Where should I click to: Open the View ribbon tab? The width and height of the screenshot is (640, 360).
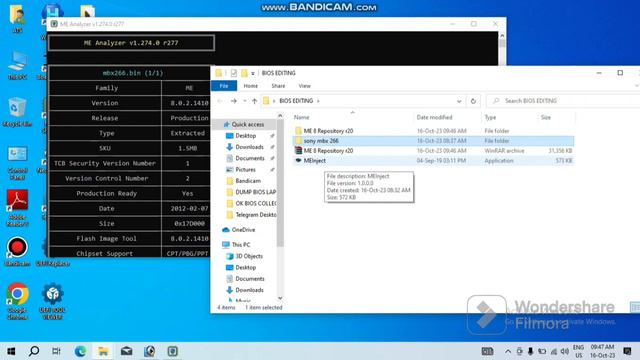click(304, 86)
